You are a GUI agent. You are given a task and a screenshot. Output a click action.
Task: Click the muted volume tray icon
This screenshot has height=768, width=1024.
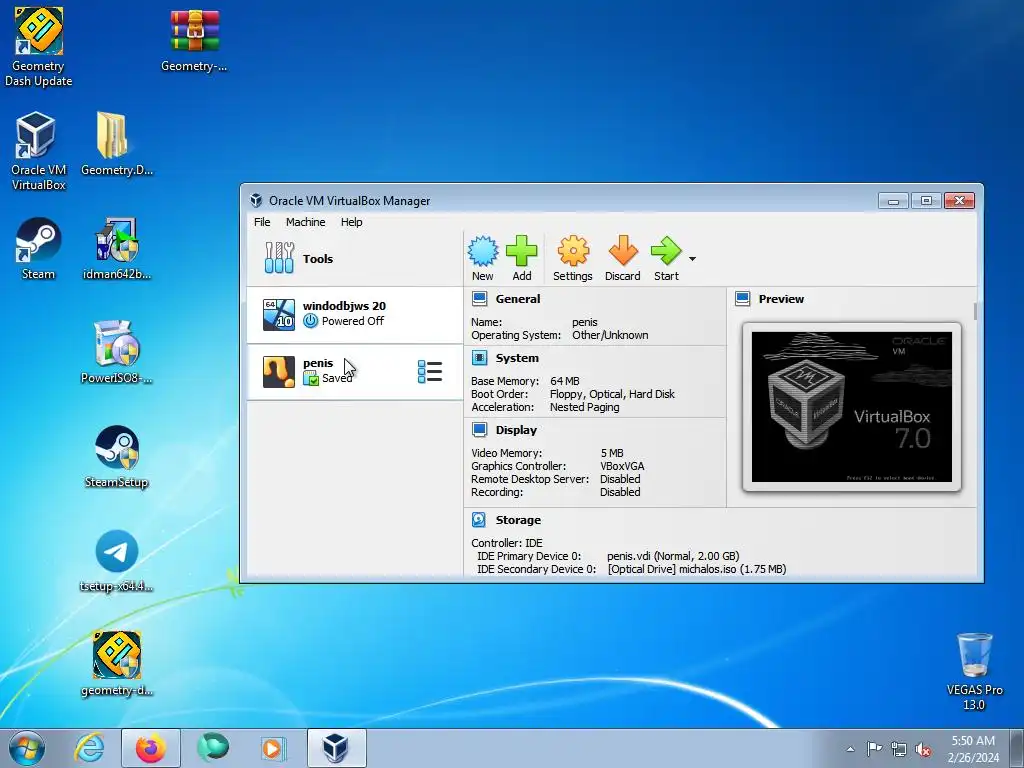[x=923, y=749]
